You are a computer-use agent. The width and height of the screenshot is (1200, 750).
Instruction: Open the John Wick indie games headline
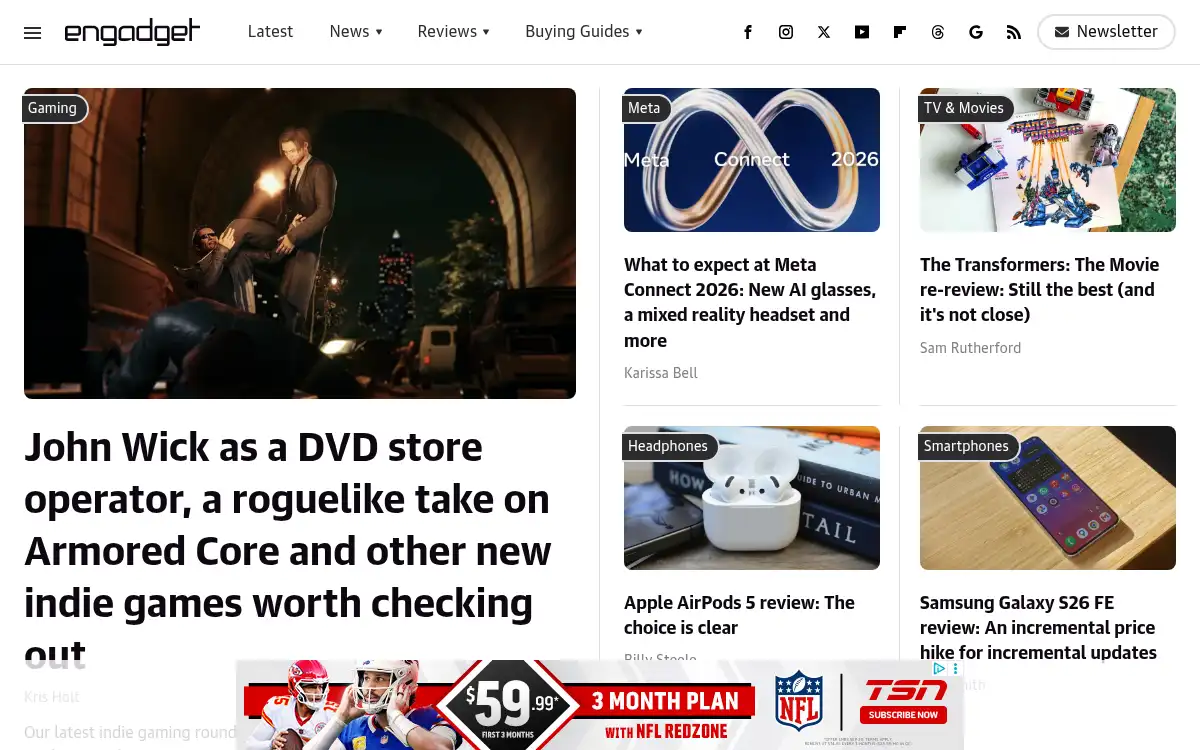point(288,550)
